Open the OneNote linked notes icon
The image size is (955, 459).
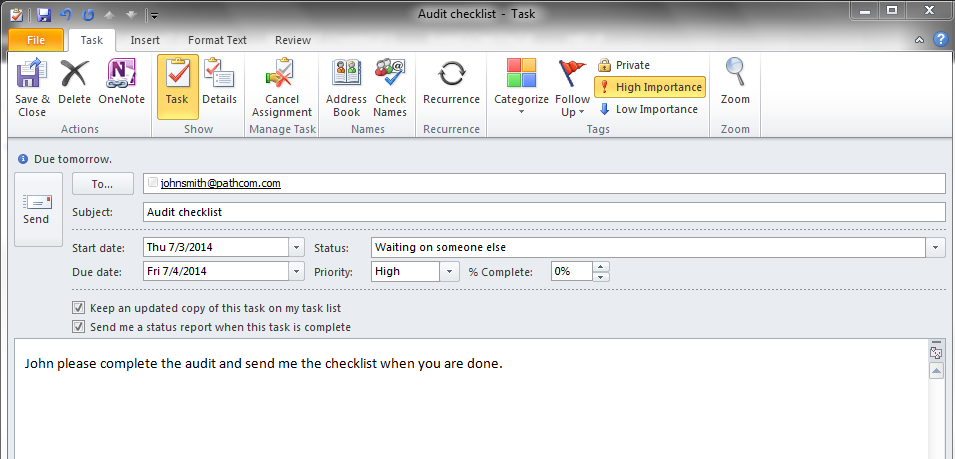pyautogui.click(x=121, y=82)
